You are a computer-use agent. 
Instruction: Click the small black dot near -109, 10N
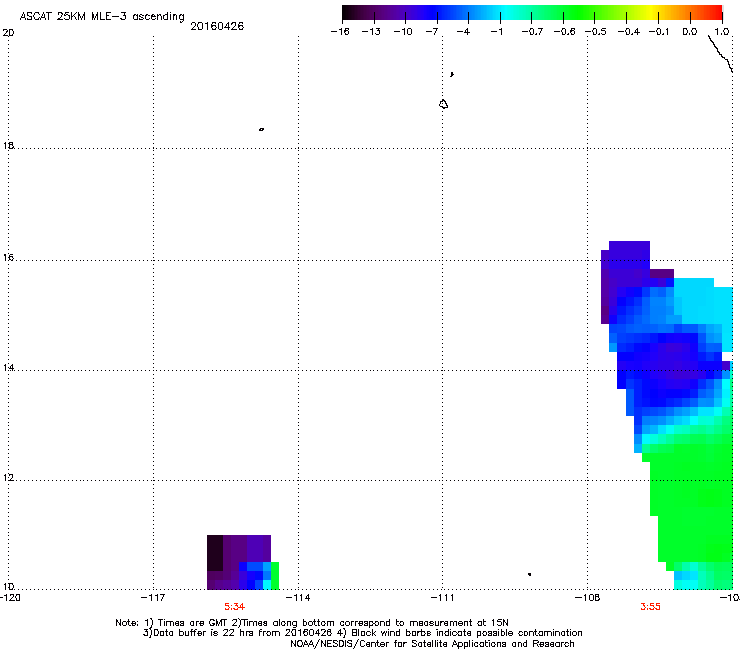[530, 574]
